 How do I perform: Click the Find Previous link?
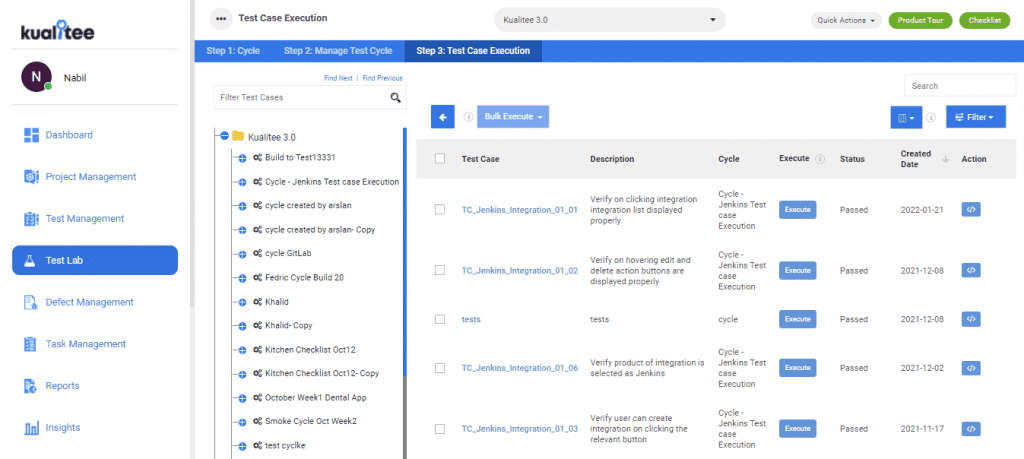383,78
